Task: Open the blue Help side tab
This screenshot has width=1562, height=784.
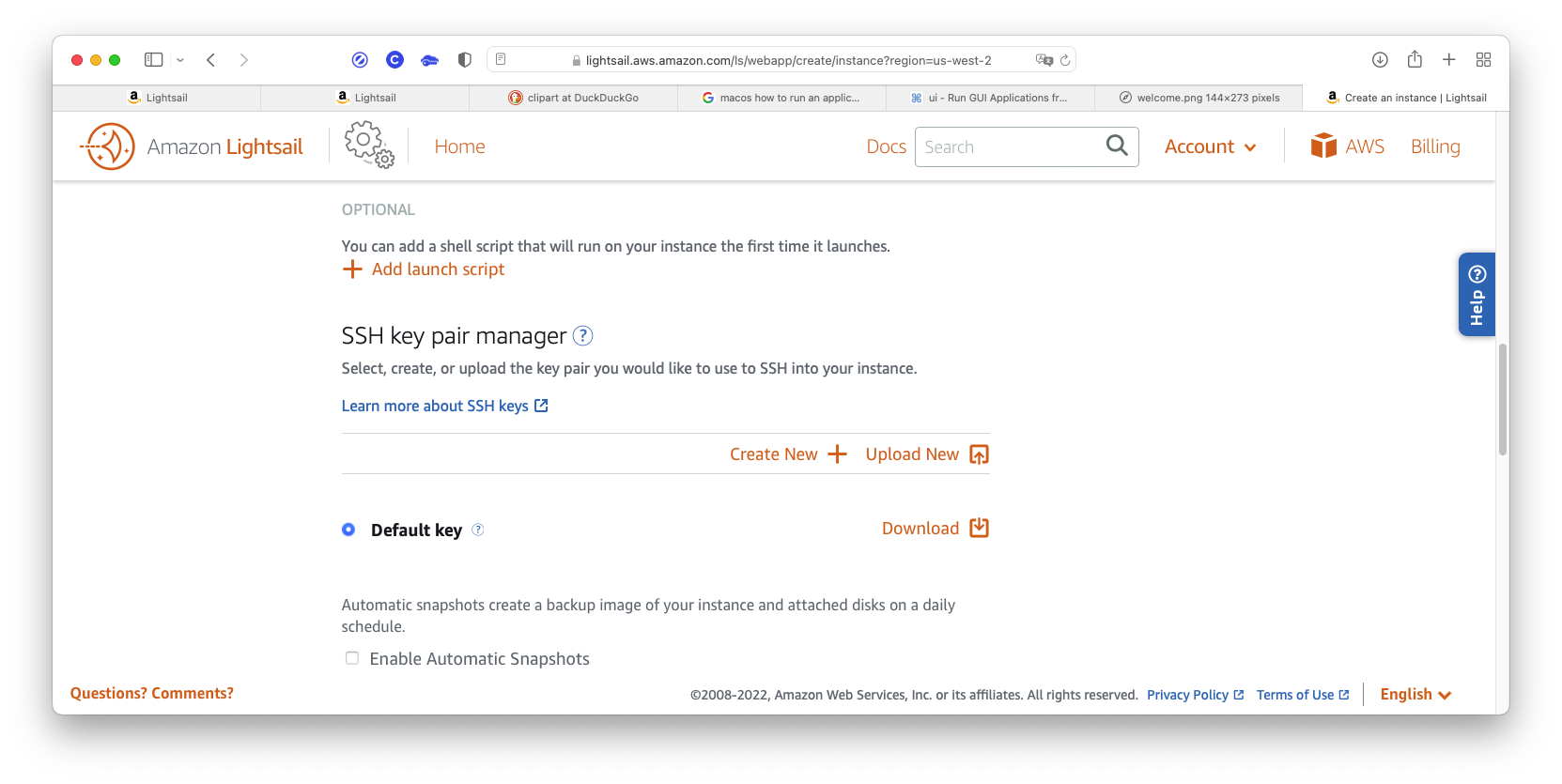Action: [1477, 294]
